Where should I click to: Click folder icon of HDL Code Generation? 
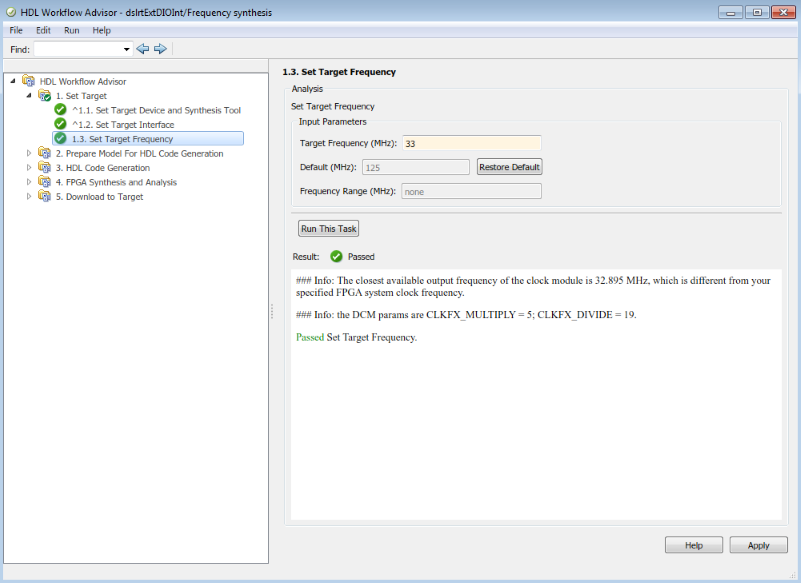[44, 168]
